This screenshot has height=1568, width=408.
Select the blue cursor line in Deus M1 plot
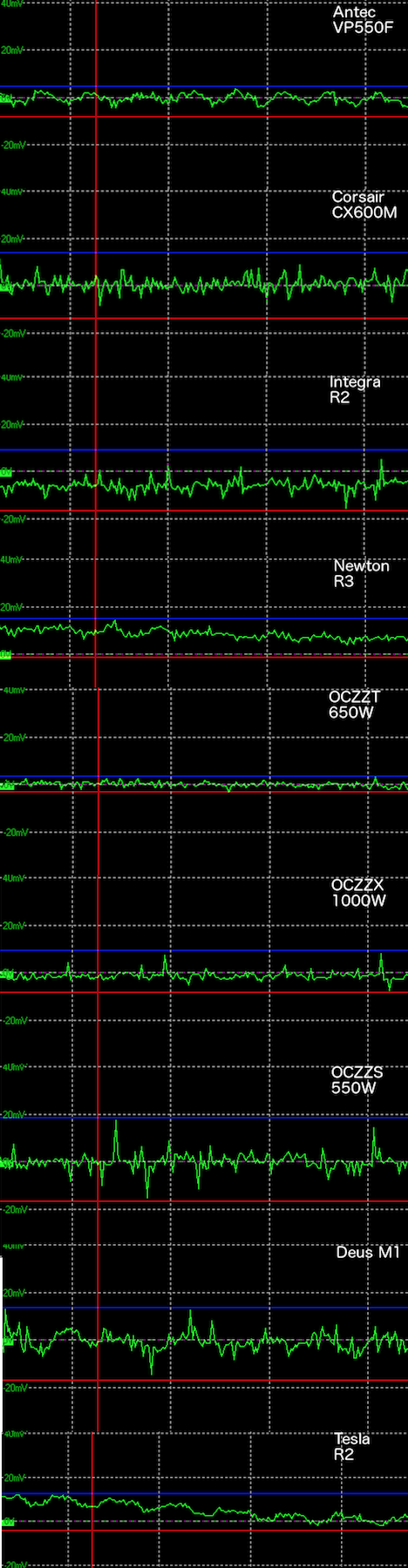[x=204, y=1308]
